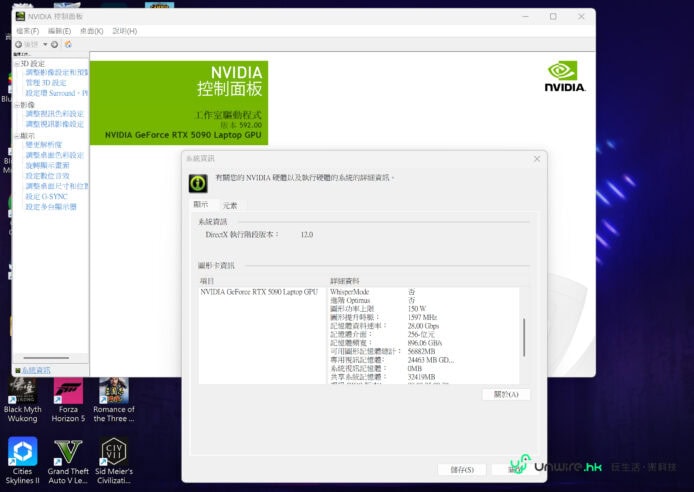Switch to the 元素 tab in System Information
The height and width of the screenshot is (492, 694).
(230, 205)
